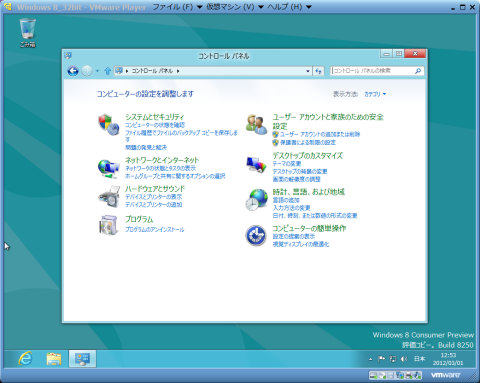
Task: Click 言語の追加 link
Action: point(286,200)
